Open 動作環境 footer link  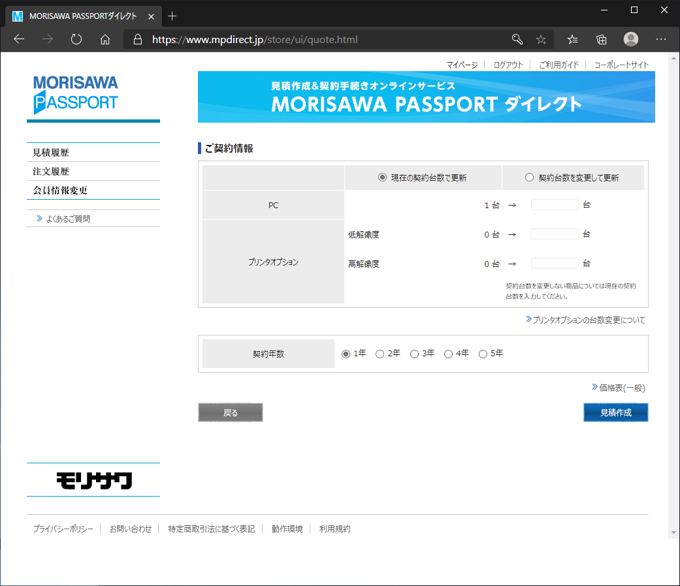pyautogui.click(x=287, y=529)
